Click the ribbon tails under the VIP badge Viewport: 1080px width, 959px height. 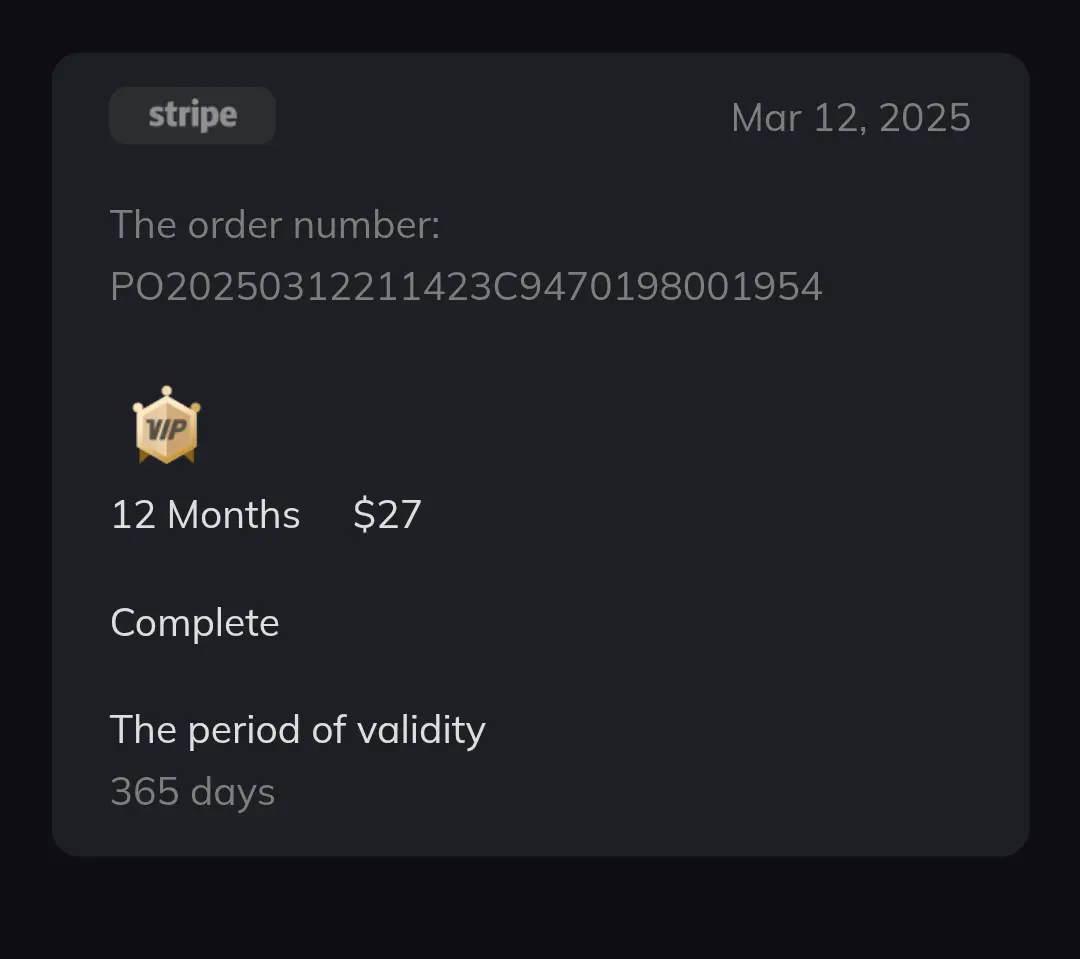166,457
